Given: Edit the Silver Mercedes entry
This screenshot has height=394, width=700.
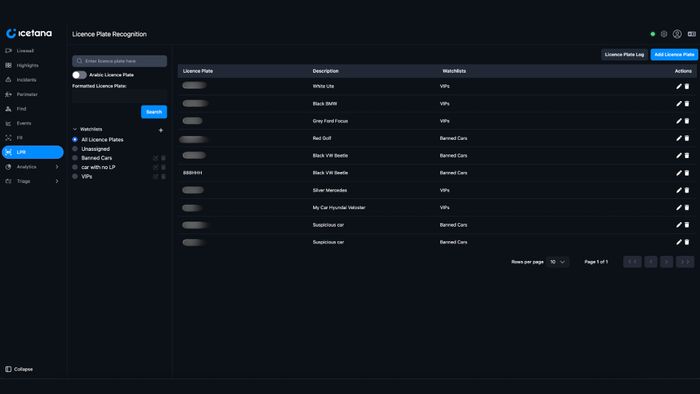Looking at the screenshot, I should click(679, 190).
